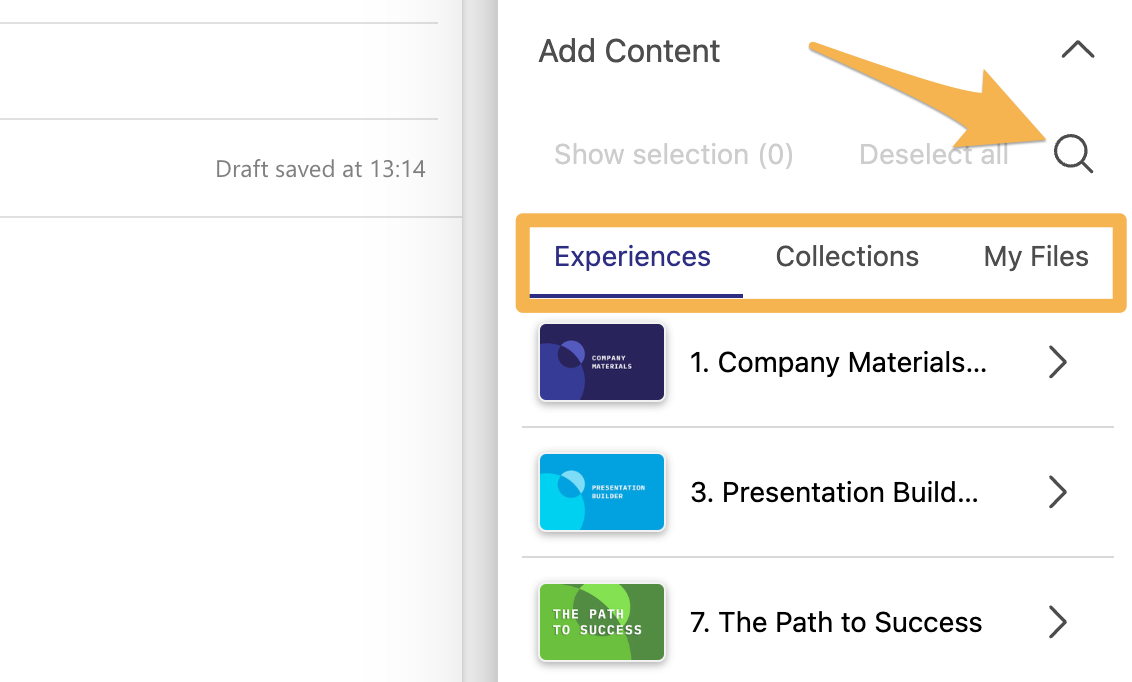Expand The Path to Success chevron
The width and height of the screenshot is (1132, 682).
point(1057,622)
